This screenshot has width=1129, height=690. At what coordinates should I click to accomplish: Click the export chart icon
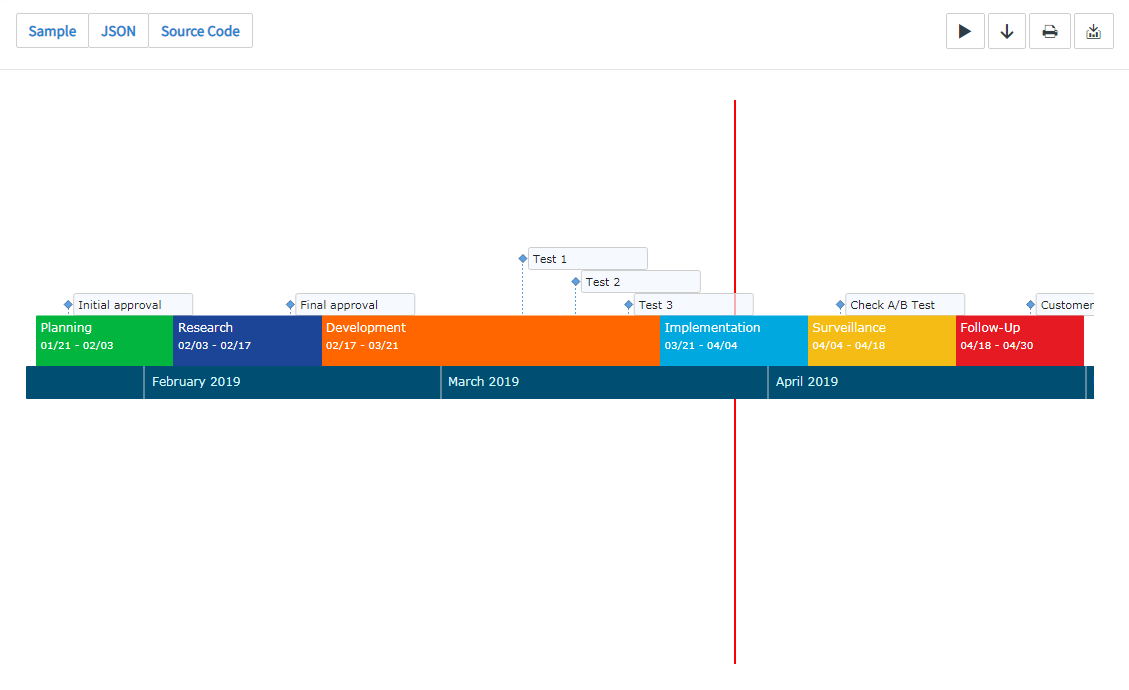coord(1093,31)
